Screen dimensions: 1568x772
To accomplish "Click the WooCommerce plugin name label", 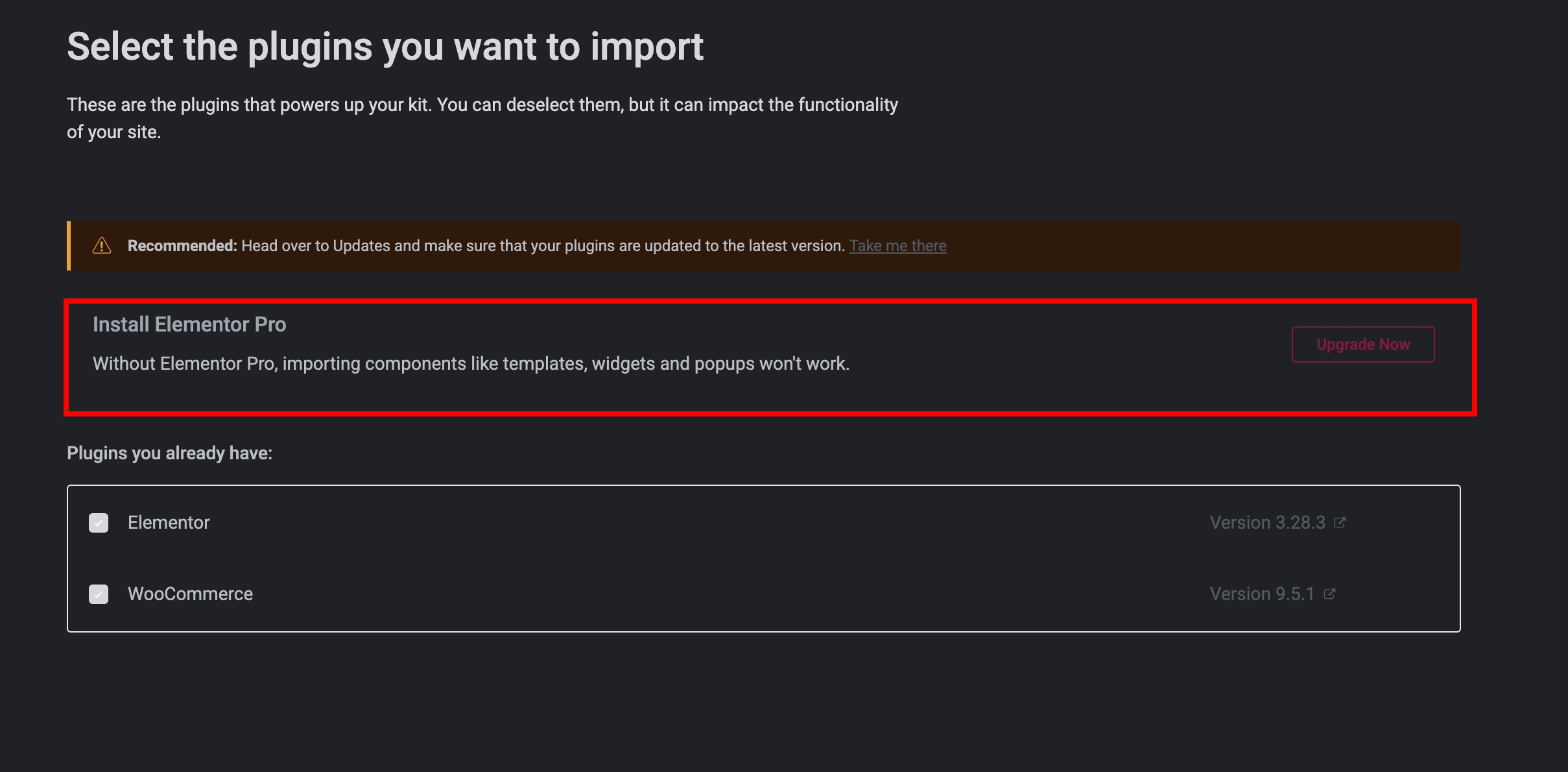I will click(x=190, y=594).
